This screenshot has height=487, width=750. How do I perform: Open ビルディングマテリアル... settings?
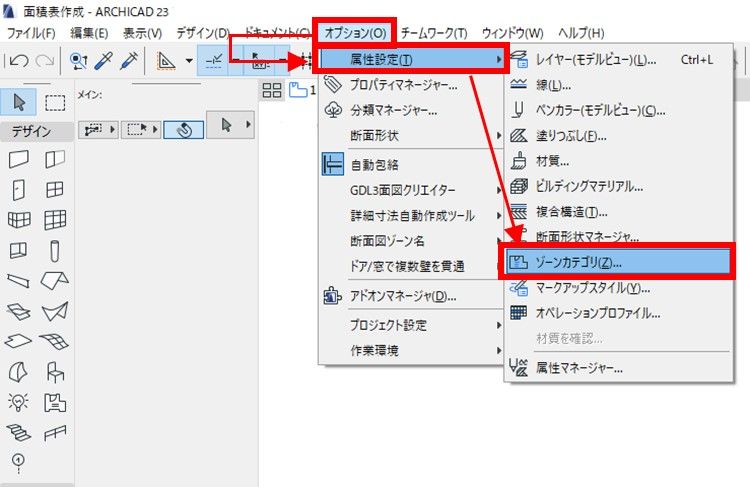click(x=618, y=187)
